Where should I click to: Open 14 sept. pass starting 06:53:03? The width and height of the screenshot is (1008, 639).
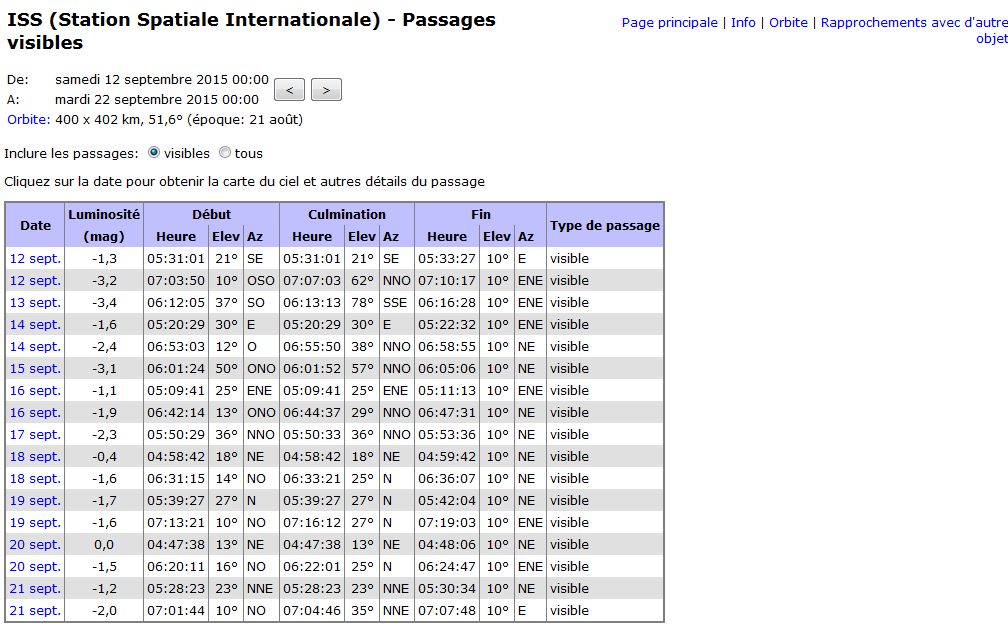point(35,346)
